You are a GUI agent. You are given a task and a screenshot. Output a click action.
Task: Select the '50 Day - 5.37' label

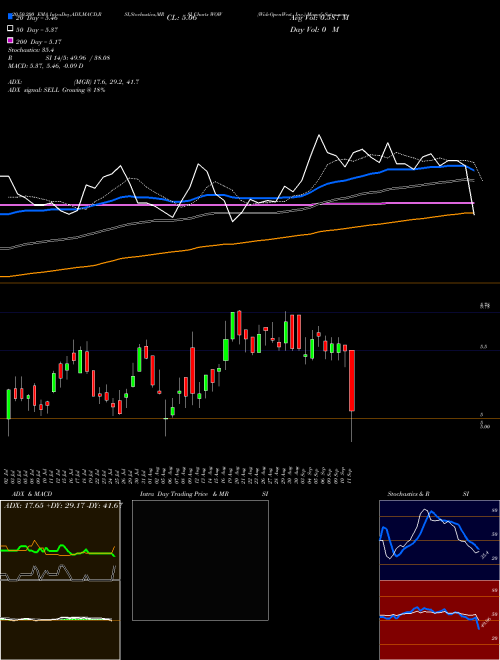pyautogui.click(x=37, y=30)
